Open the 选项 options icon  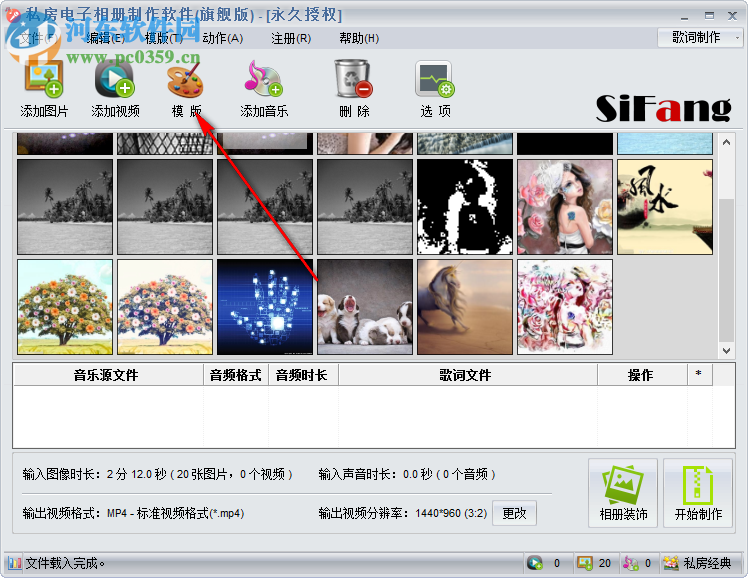pyautogui.click(x=435, y=79)
